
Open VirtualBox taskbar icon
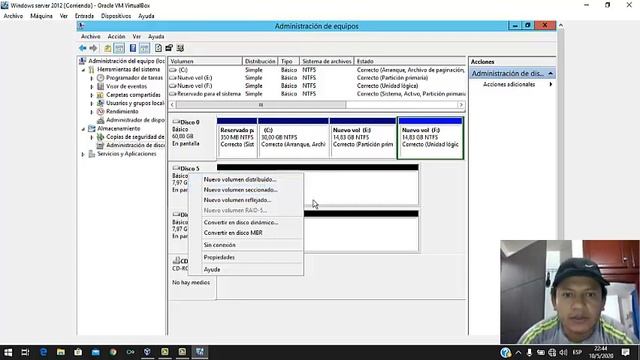(x=147, y=352)
